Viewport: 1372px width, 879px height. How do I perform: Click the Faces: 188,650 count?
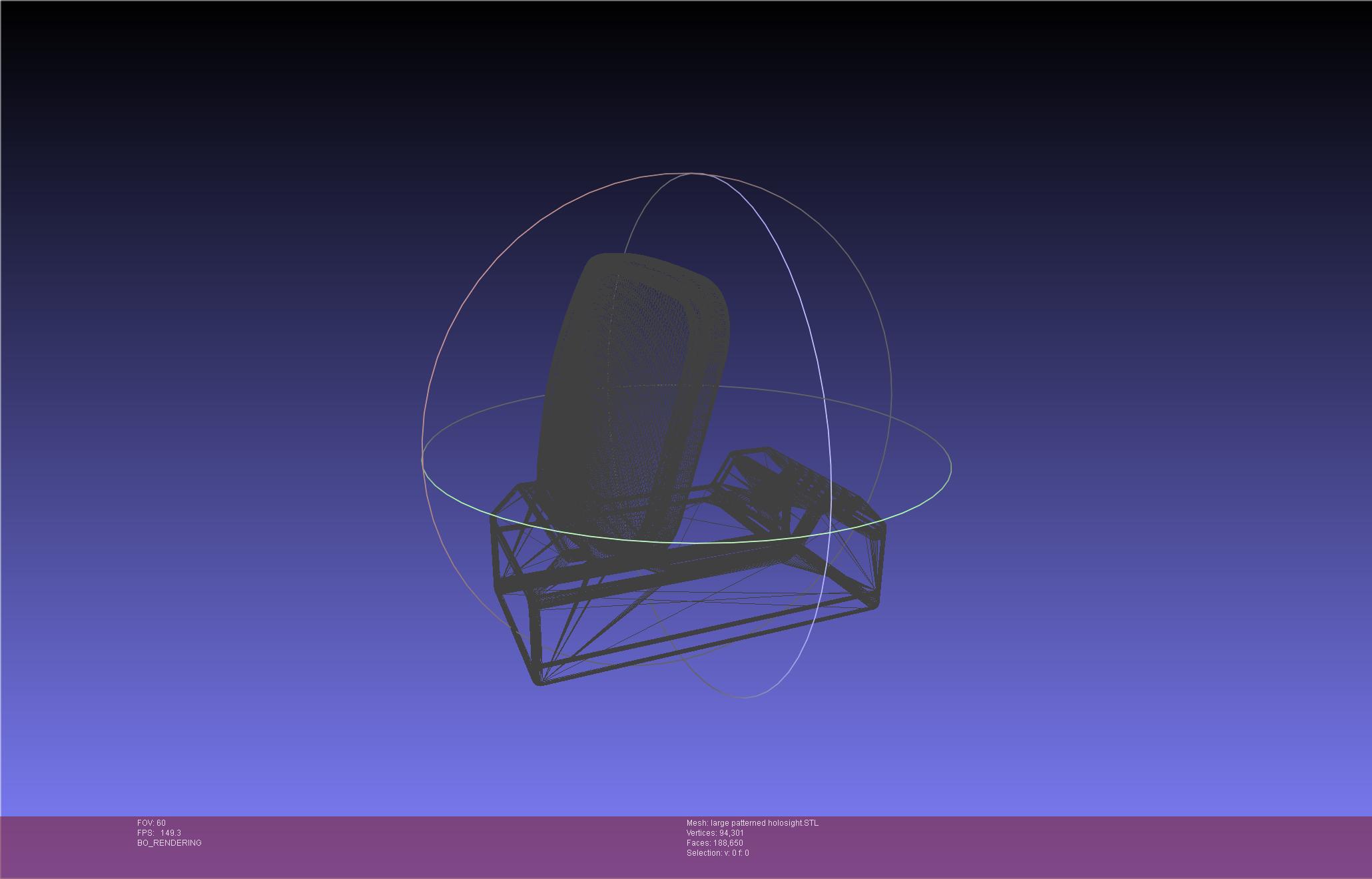pos(714,843)
